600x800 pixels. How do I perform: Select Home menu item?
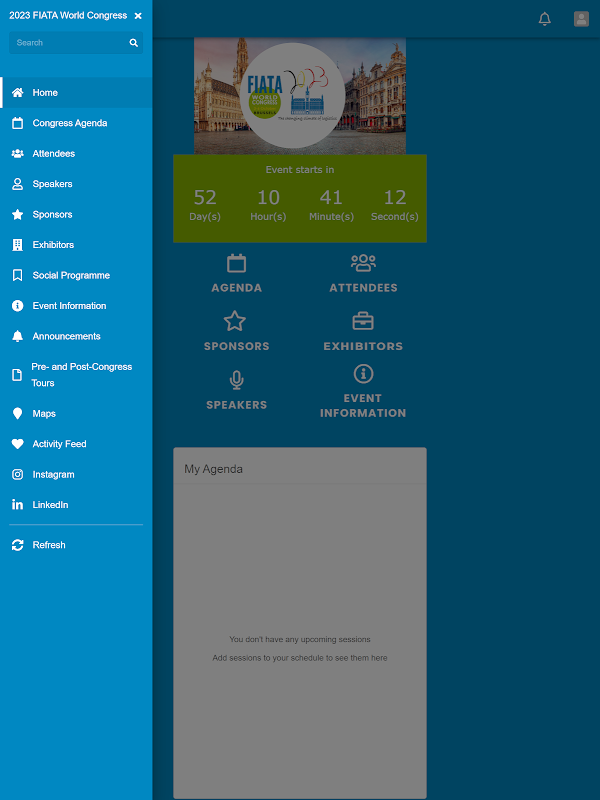point(76,92)
